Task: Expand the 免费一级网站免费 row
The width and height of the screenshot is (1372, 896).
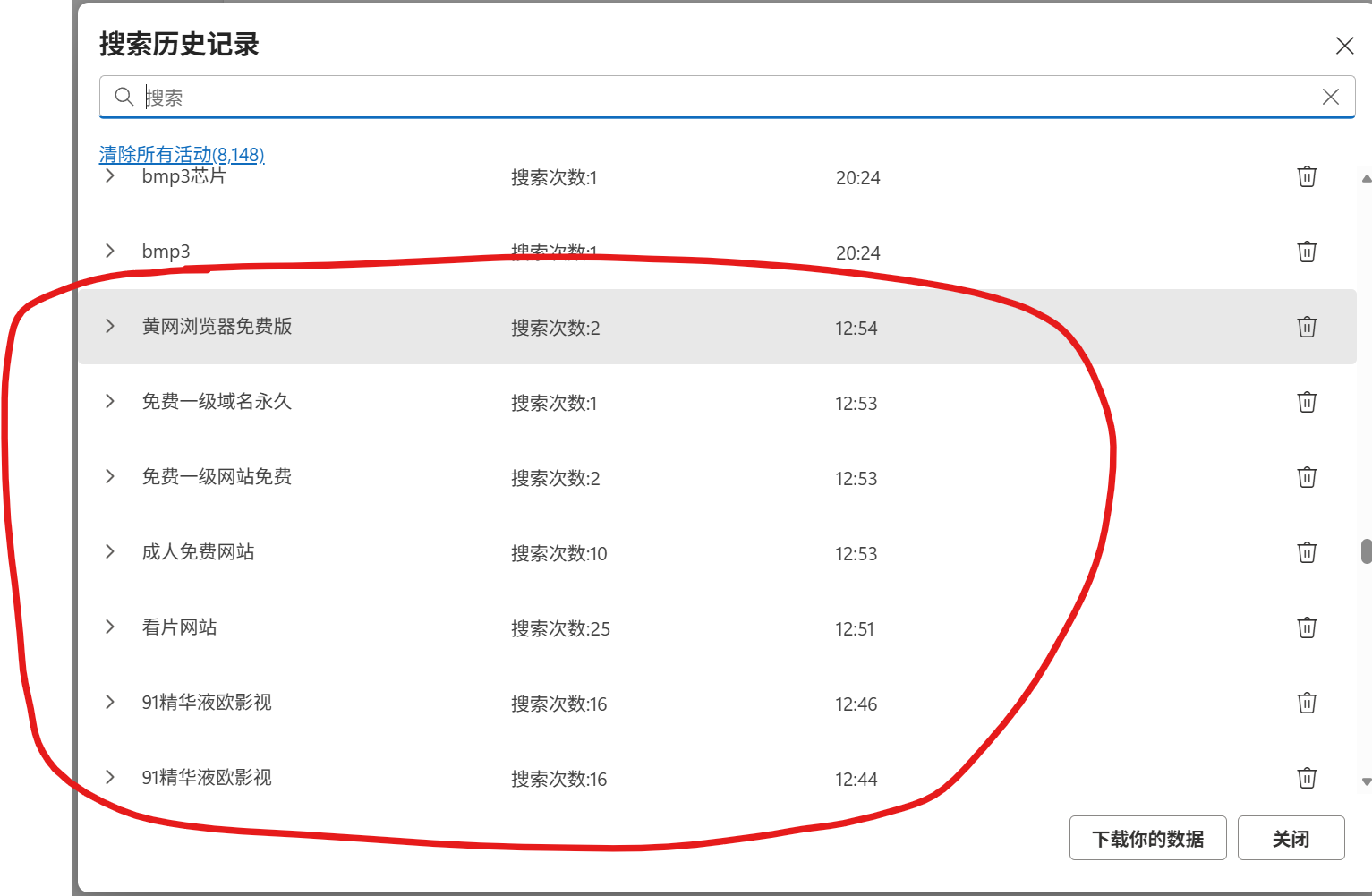Action: tap(110, 476)
